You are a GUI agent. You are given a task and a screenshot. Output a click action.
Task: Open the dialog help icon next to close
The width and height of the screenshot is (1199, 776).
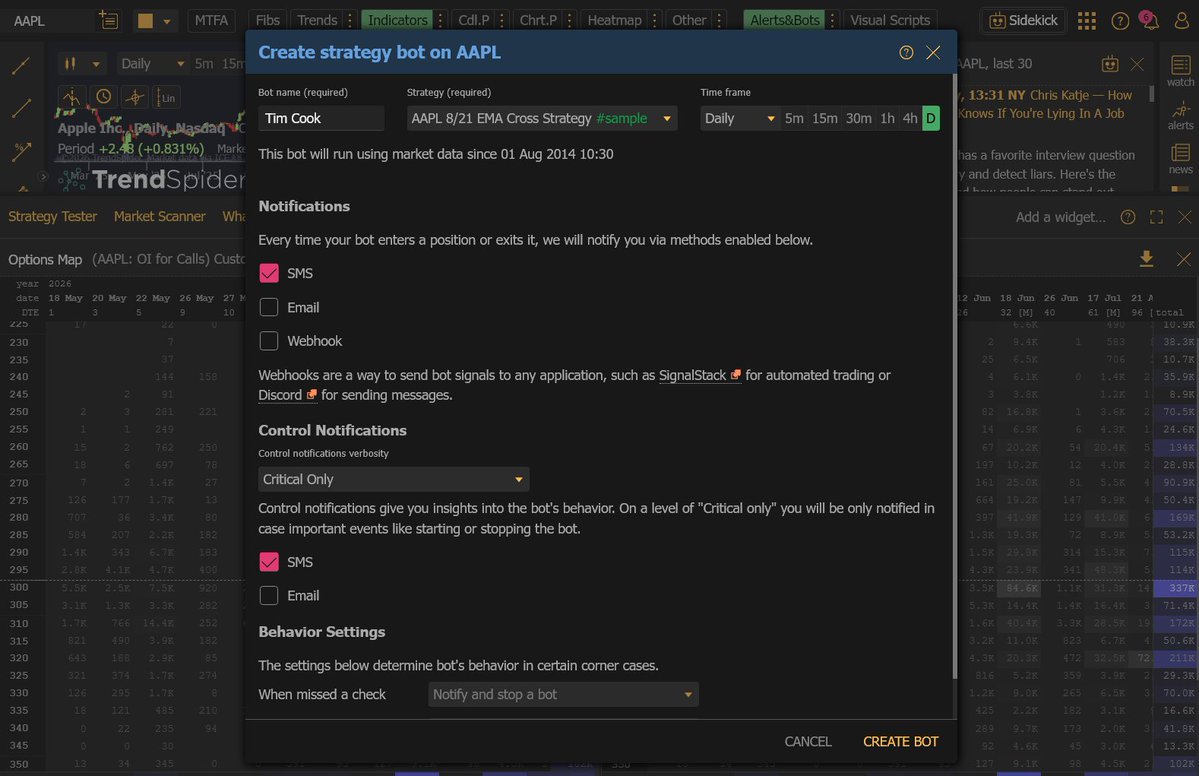pyautogui.click(x=906, y=53)
